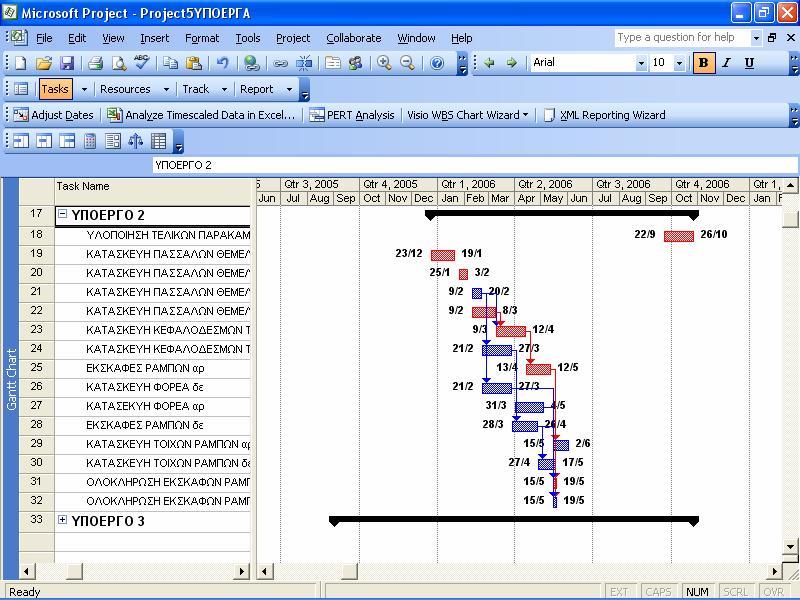Launch PERT Analysis

click(352, 115)
